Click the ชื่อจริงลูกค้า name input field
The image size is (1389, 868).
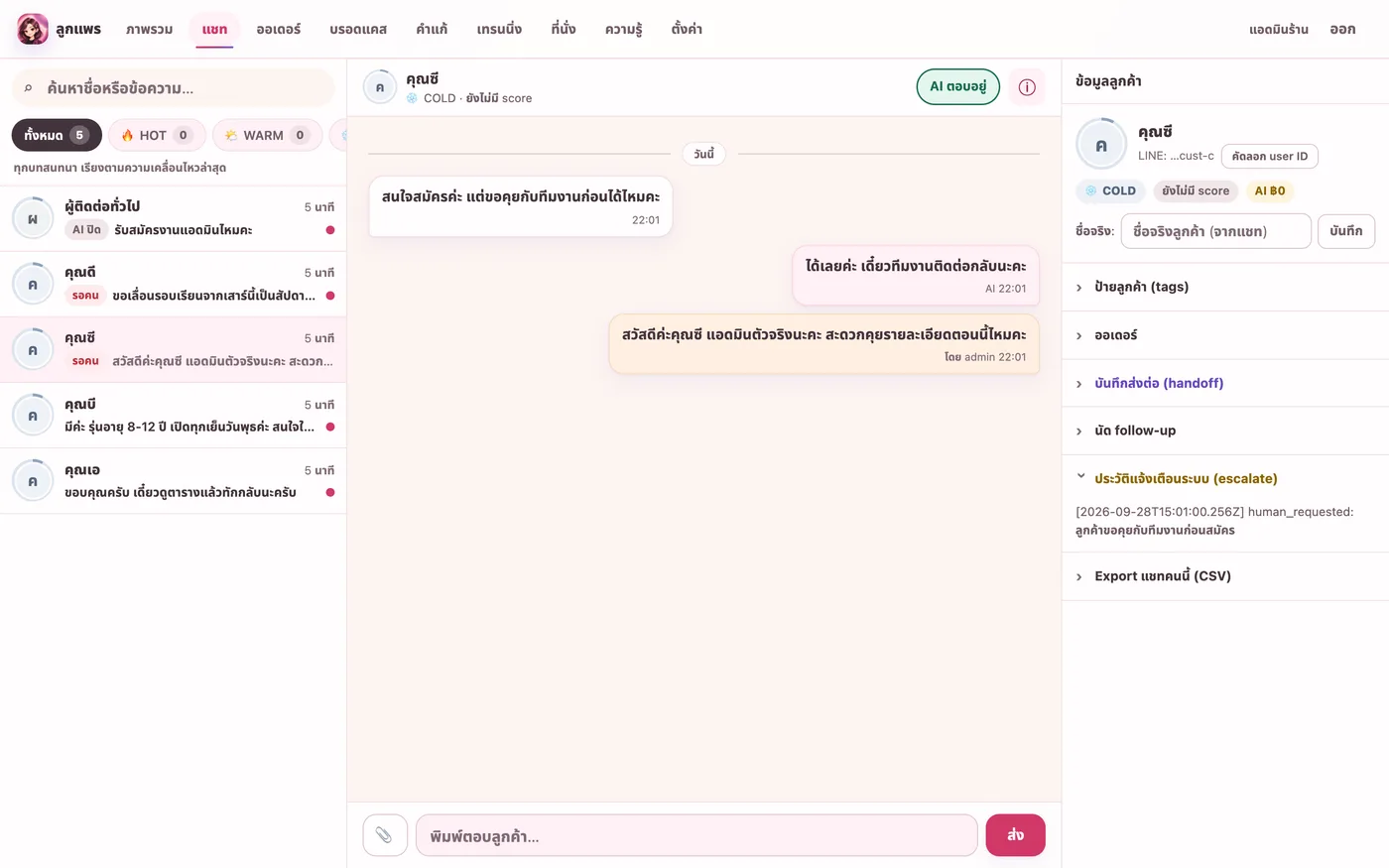[1215, 231]
